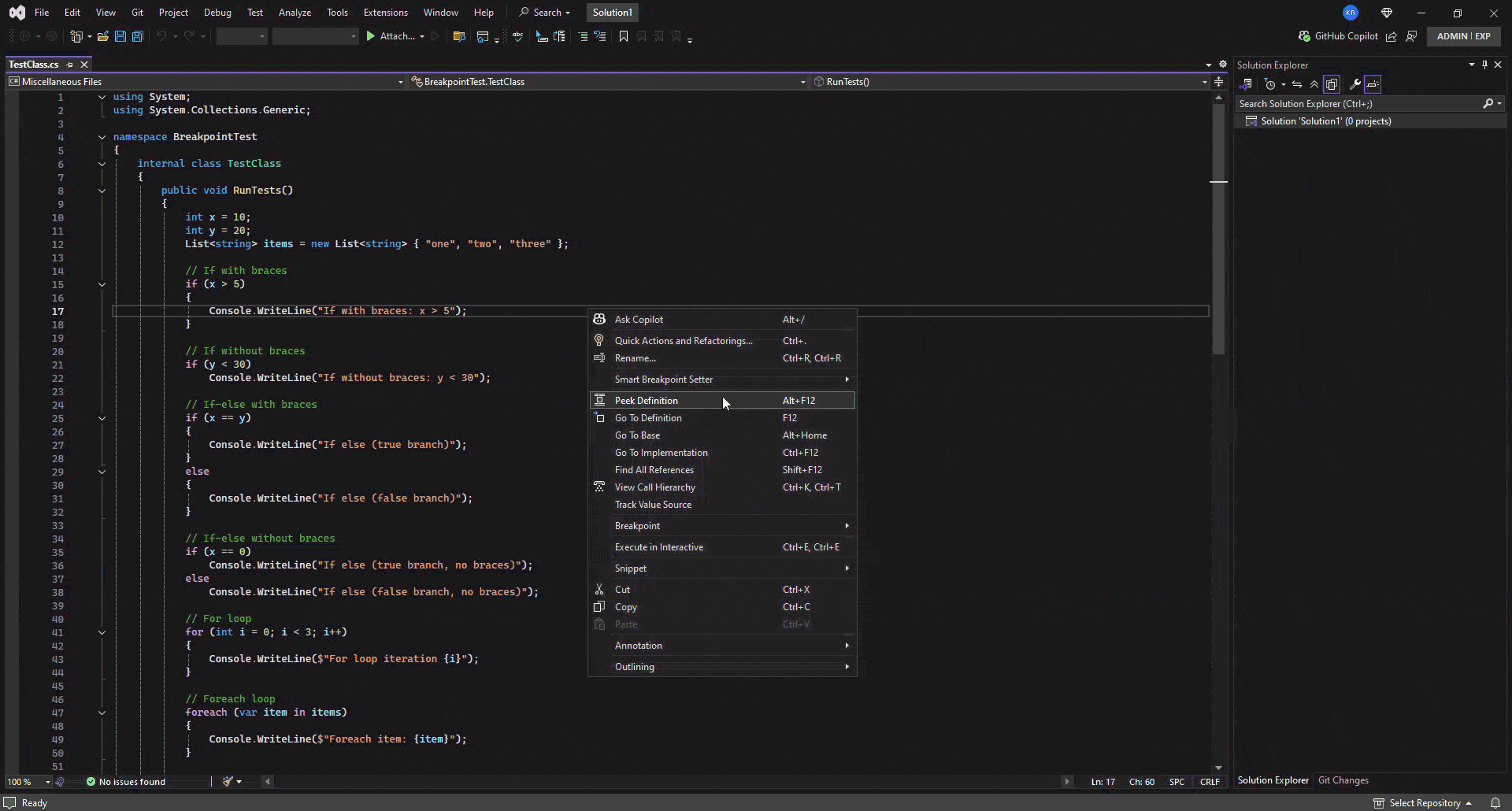Open the BreakpointTest.TestClass type dropdown
This screenshot has height=811, width=1512.
pyautogui.click(x=609, y=82)
